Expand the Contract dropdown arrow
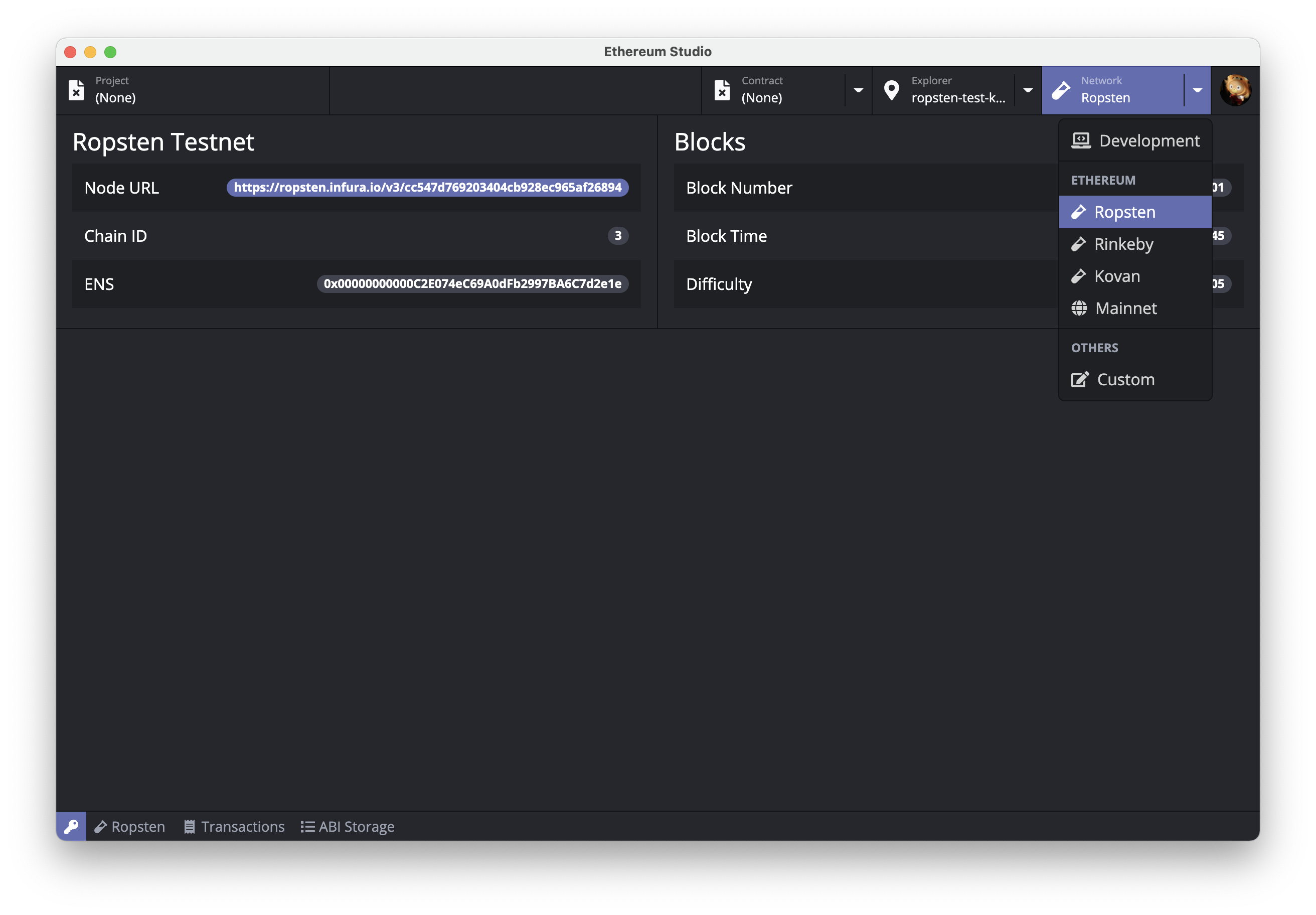Image resolution: width=1316 pixels, height=915 pixels. tap(858, 90)
